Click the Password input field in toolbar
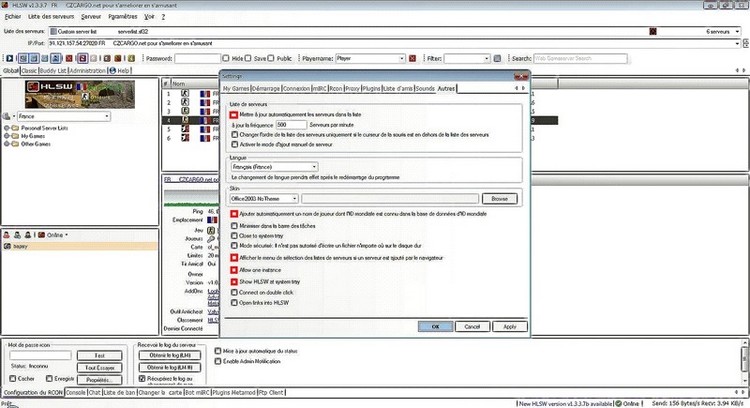The image size is (750, 408). coord(197,58)
